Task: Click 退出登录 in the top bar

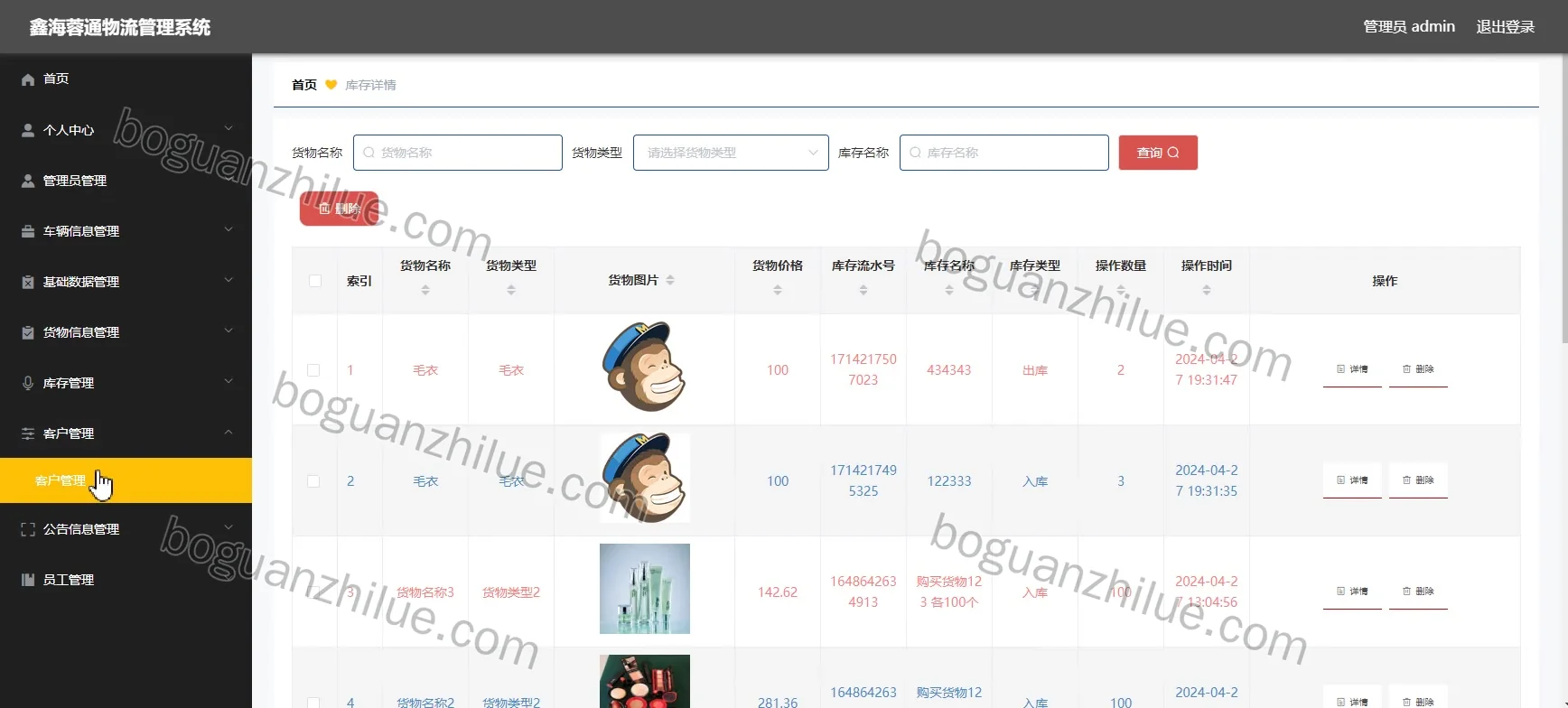Action: point(1506,27)
